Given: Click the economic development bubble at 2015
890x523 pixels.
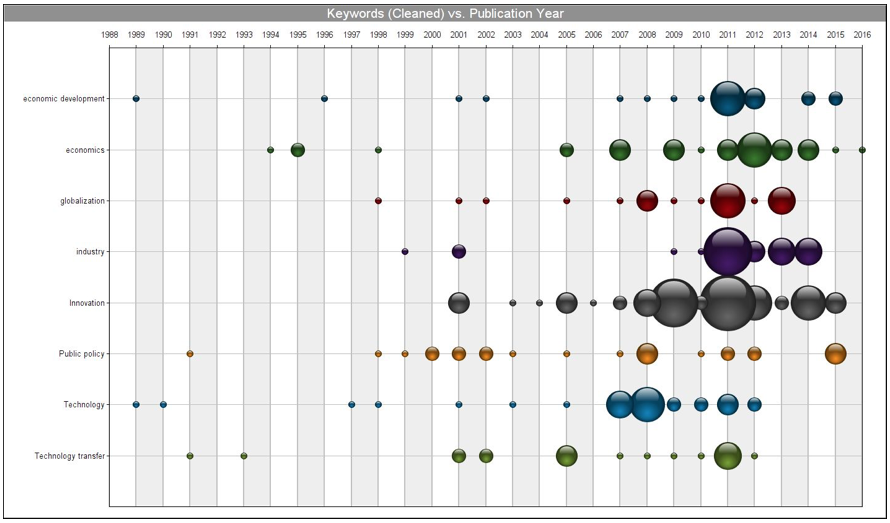Looking at the screenshot, I should click(836, 98).
